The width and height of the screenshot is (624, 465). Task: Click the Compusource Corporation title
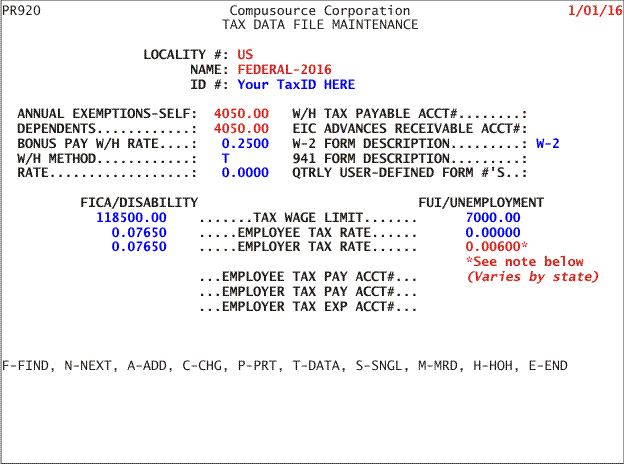(320, 10)
